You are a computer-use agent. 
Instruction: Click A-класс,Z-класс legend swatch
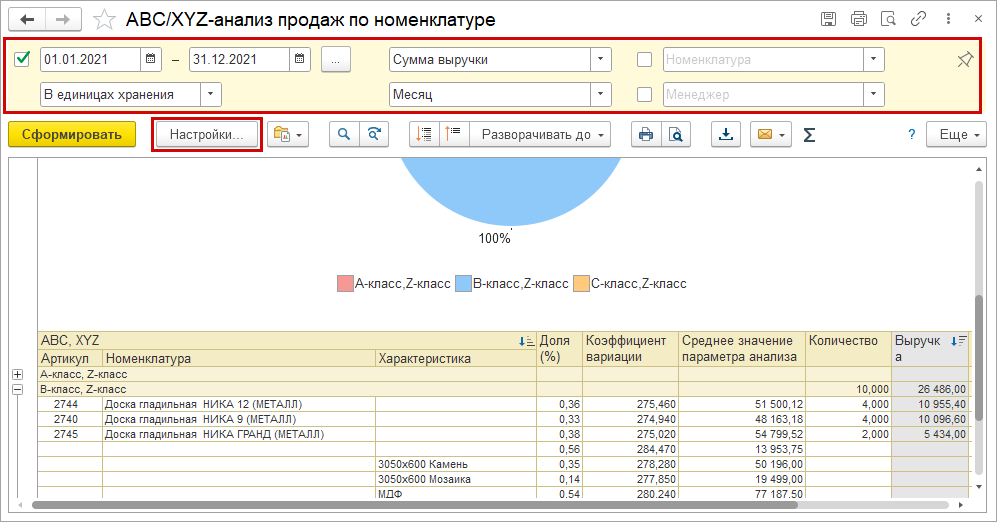(x=345, y=284)
